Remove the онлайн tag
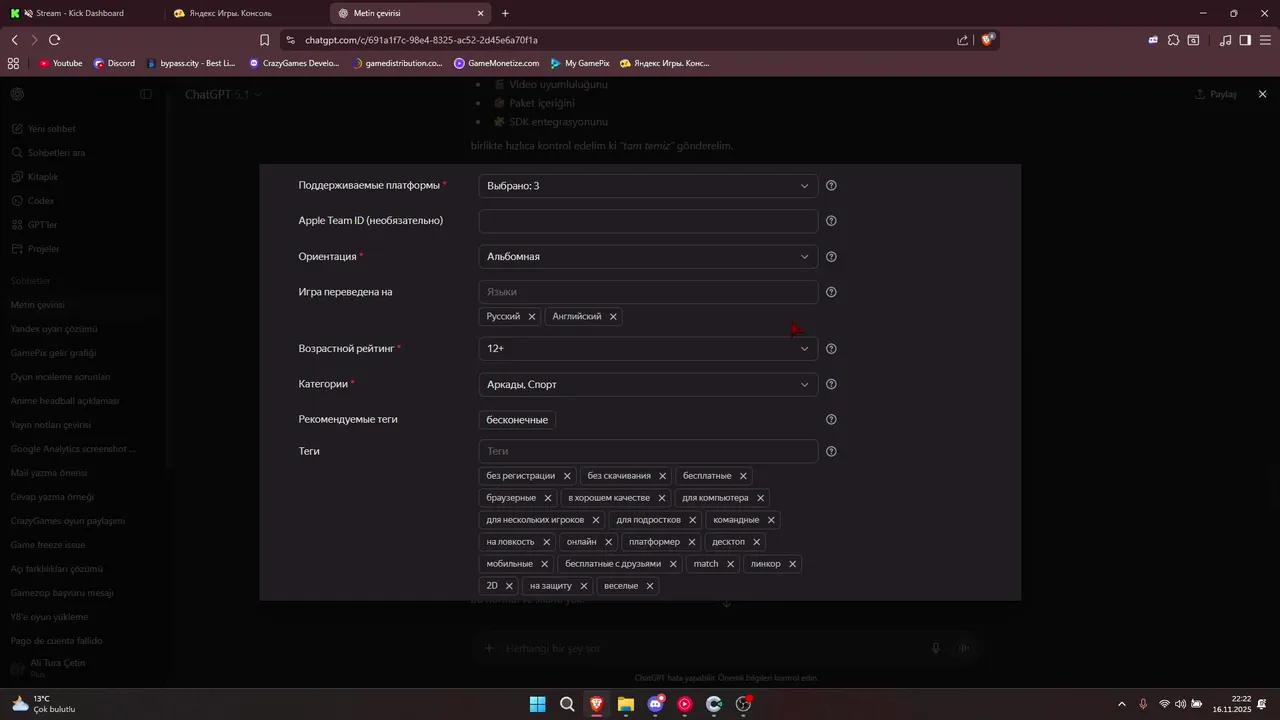1280x720 pixels. coord(608,542)
